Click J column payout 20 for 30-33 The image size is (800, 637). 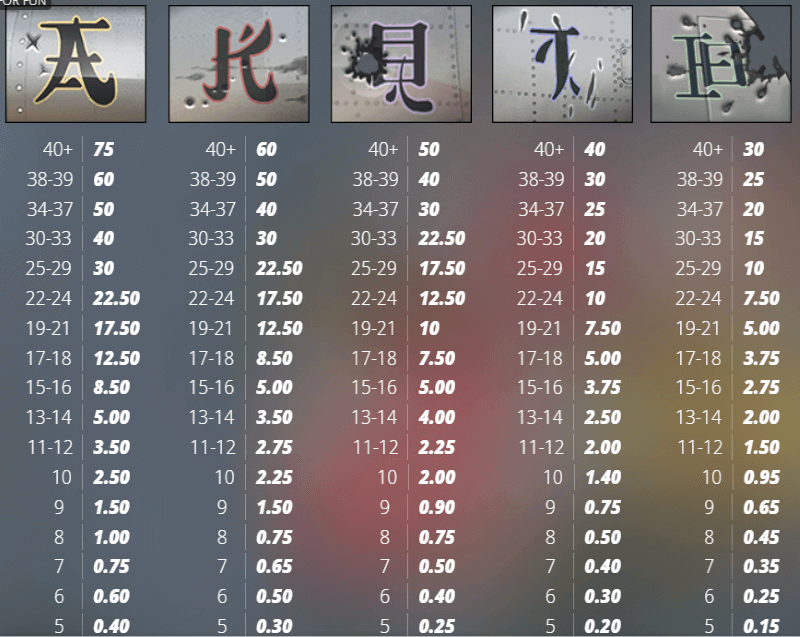click(595, 238)
